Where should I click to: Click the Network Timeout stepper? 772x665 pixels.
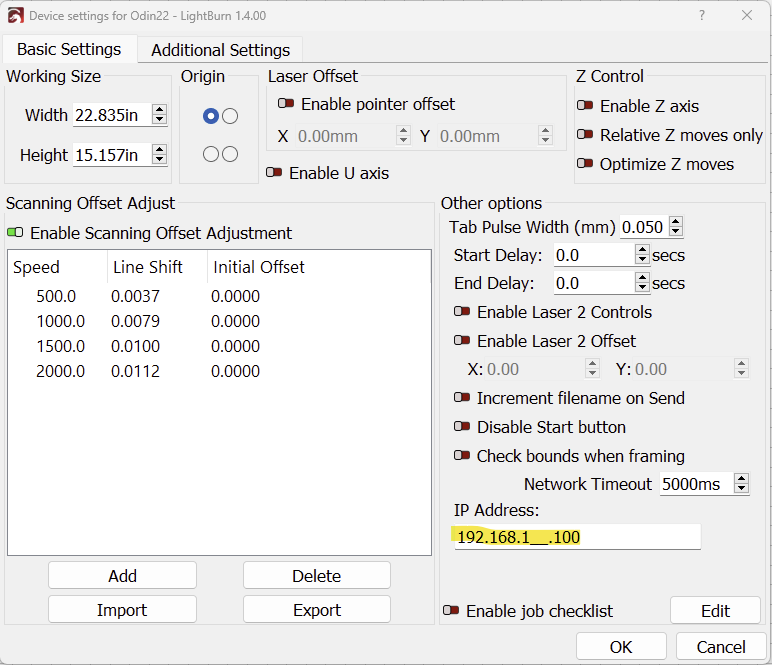pyautogui.click(x=741, y=483)
